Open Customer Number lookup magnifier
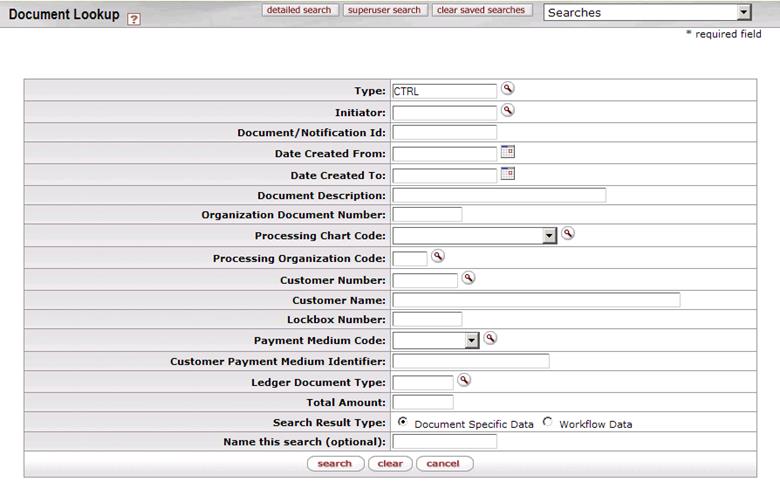Image resolution: width=780 pixels, height=482 pixels. pyautogui.click(x=468, y=278)
